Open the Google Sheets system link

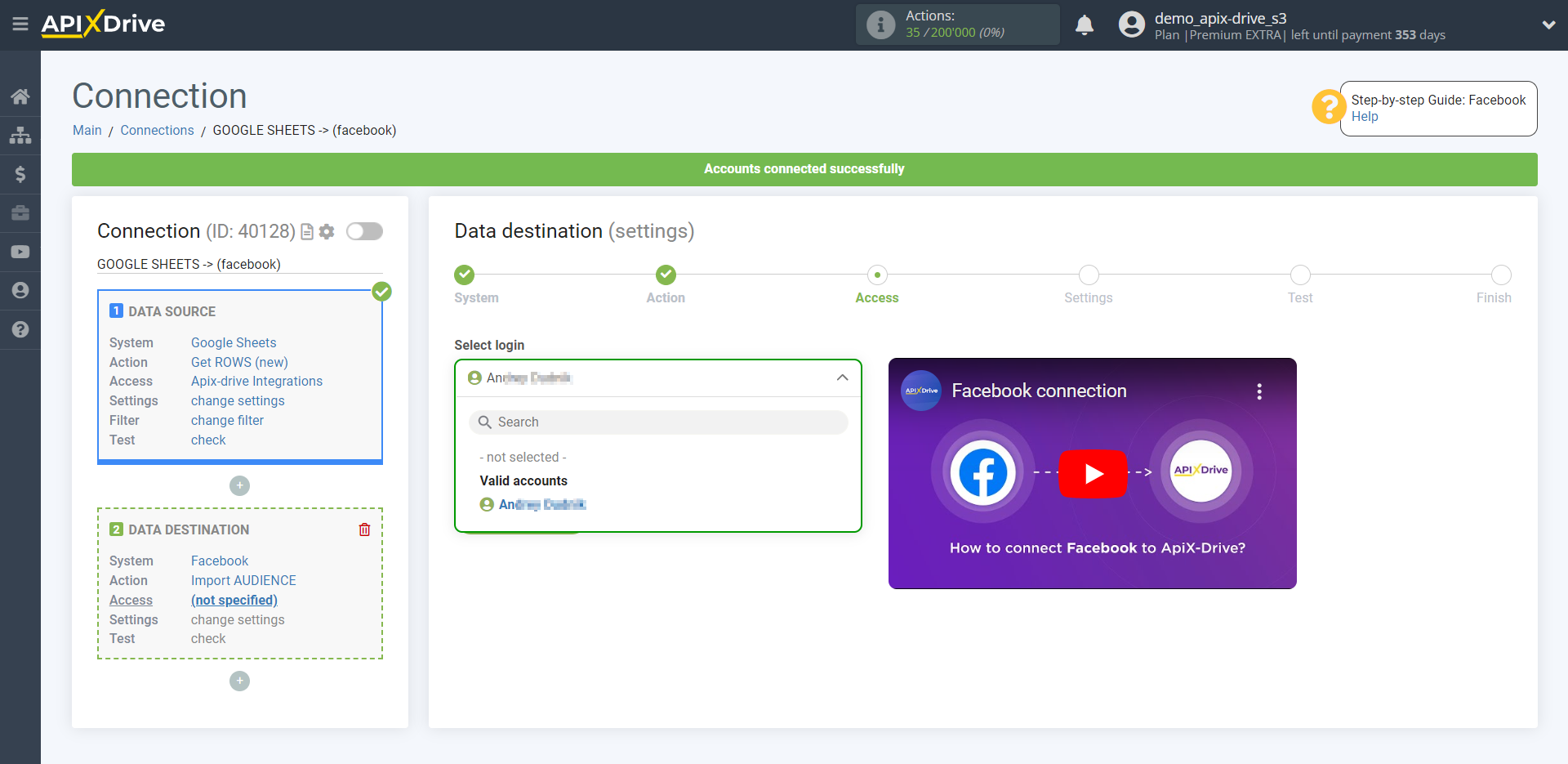234,343
